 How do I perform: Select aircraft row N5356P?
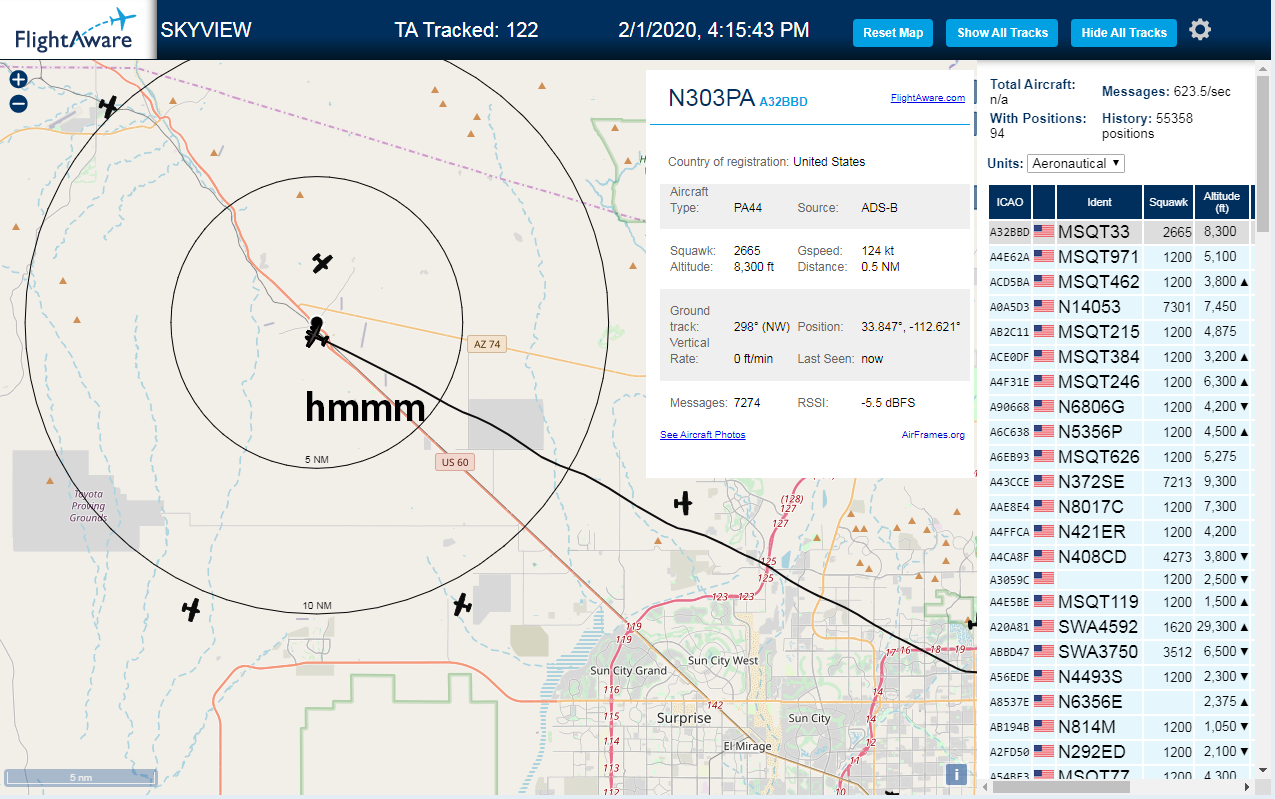[1120, 432]
